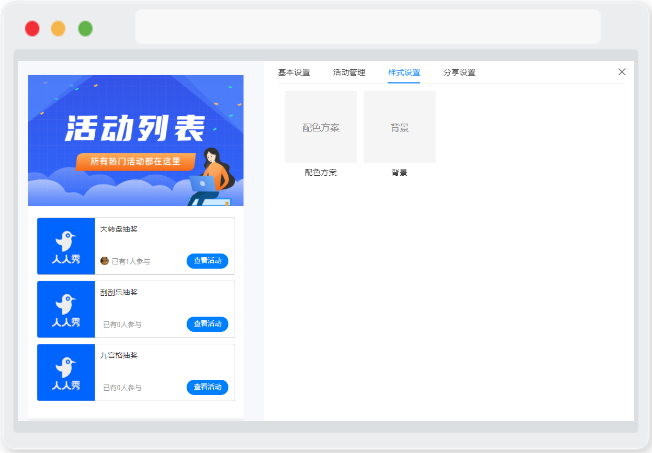Image resolution: width=652 pixels, height=453 pixels.
Task: Switch to the 活动管理 tab
Action: (x=349, y=72)
